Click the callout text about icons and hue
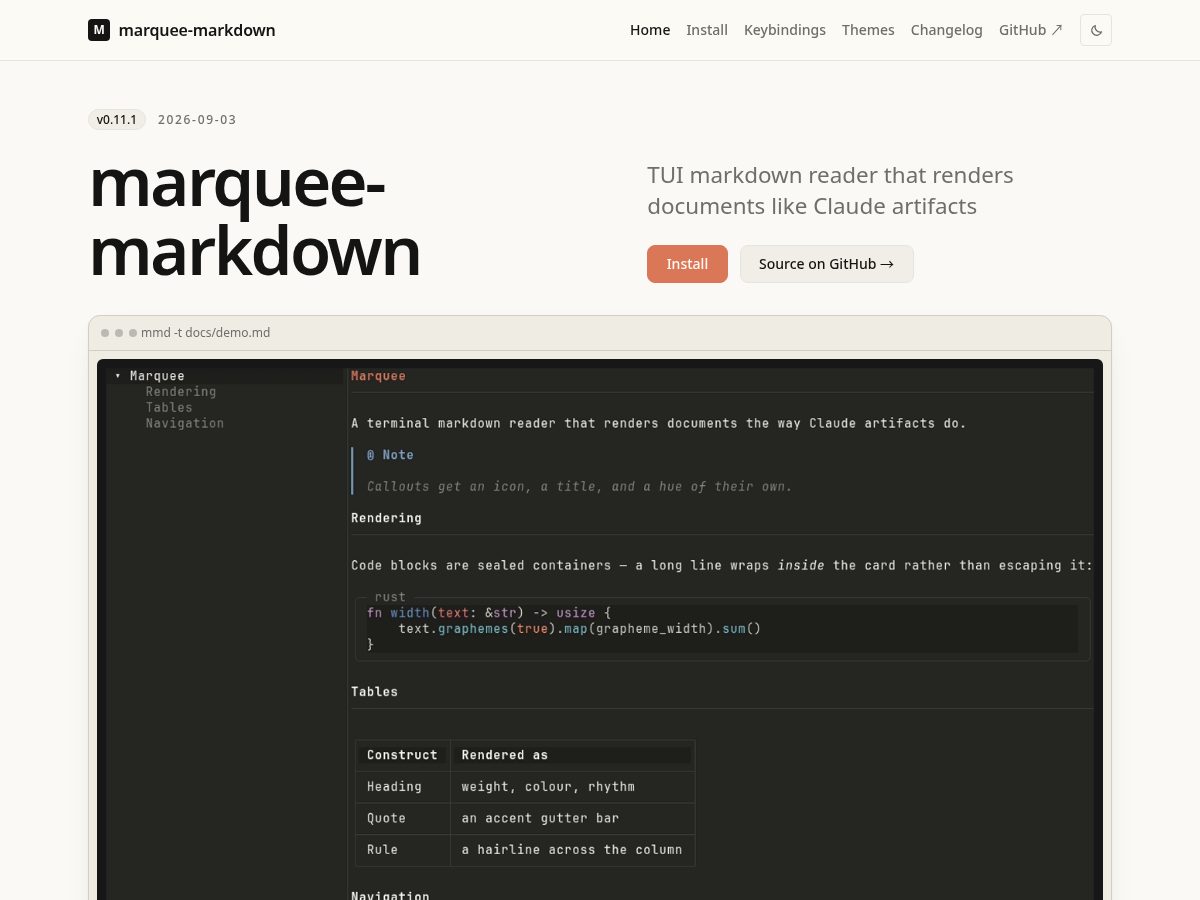This screenshot has width=1200, height=900. coord(579,487)
